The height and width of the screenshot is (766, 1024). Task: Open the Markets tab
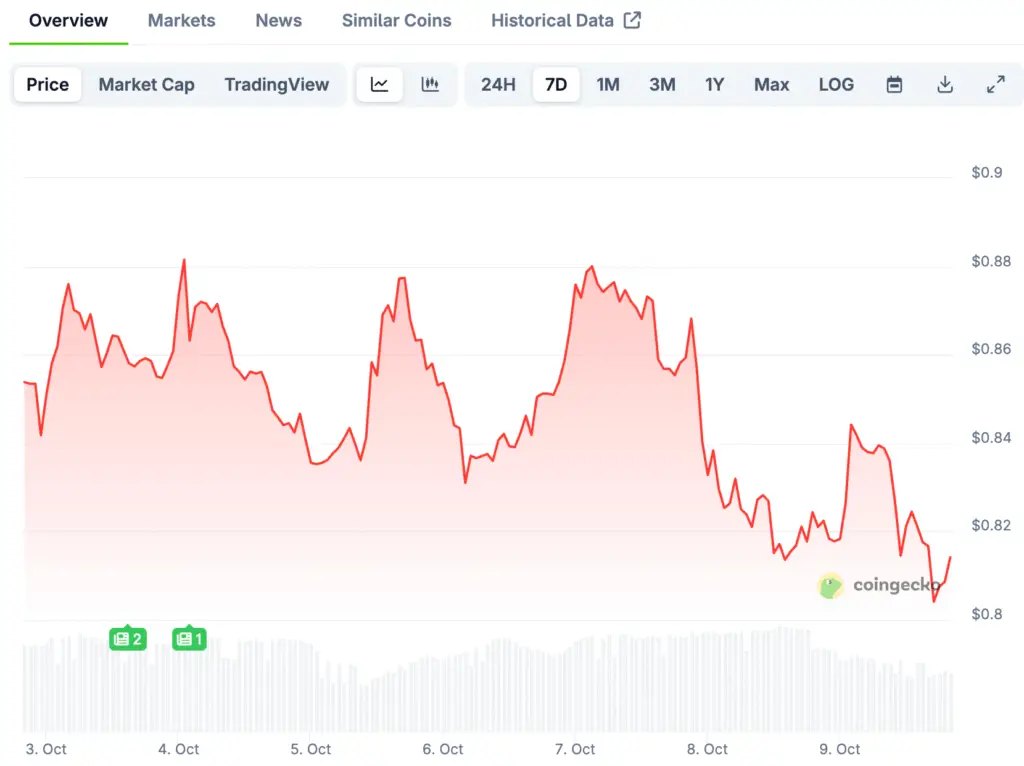[181, 20]
